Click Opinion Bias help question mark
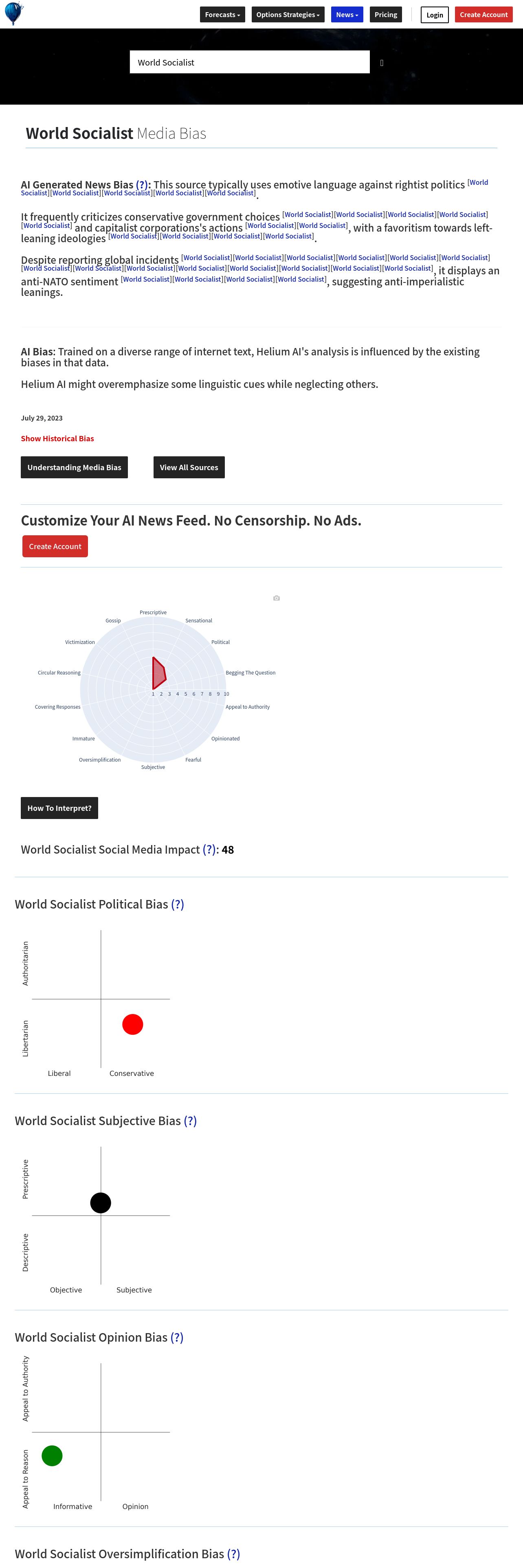Image resolution: width=523 pixels, height=1568 pixels. (176, 1338)
